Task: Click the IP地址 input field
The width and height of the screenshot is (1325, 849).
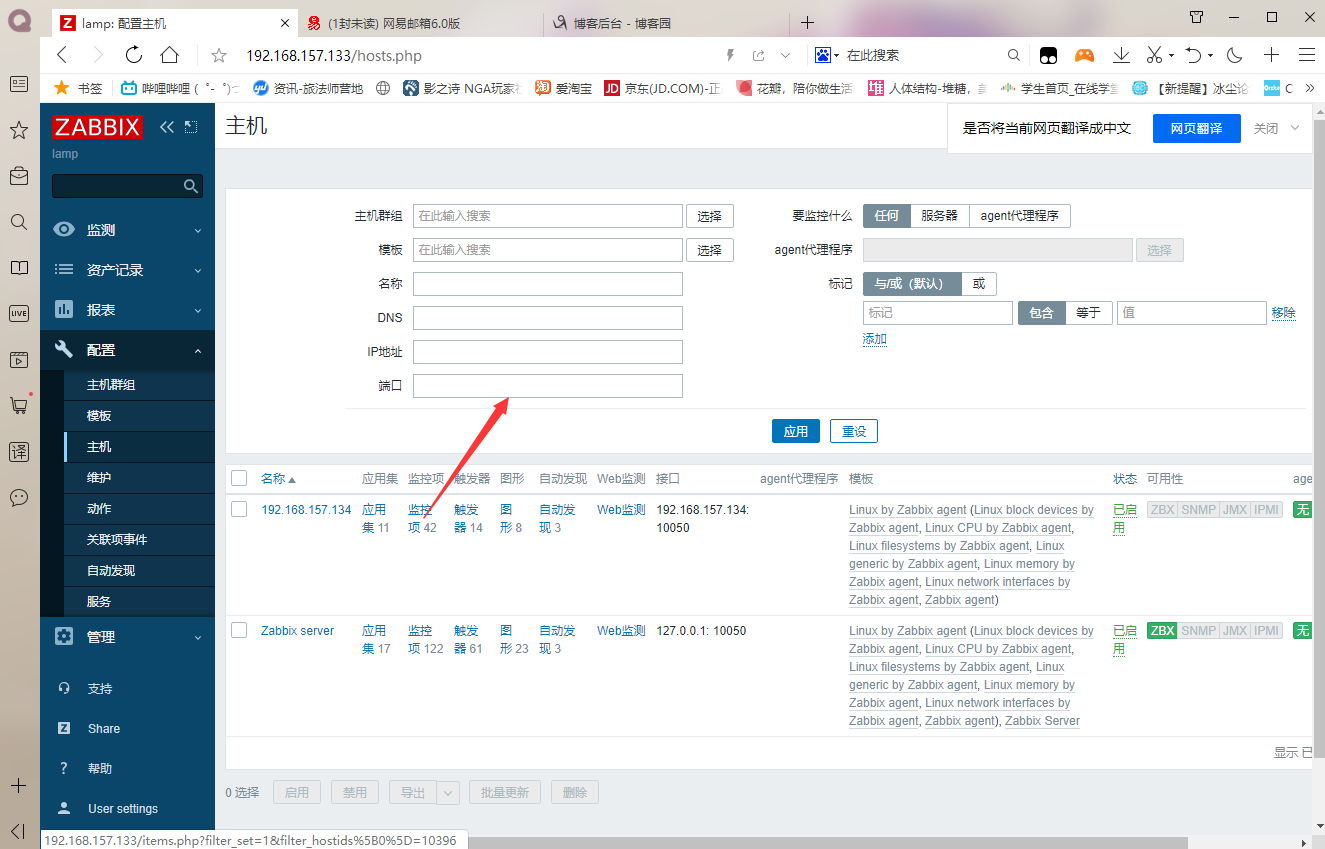Action: point(548,352)
